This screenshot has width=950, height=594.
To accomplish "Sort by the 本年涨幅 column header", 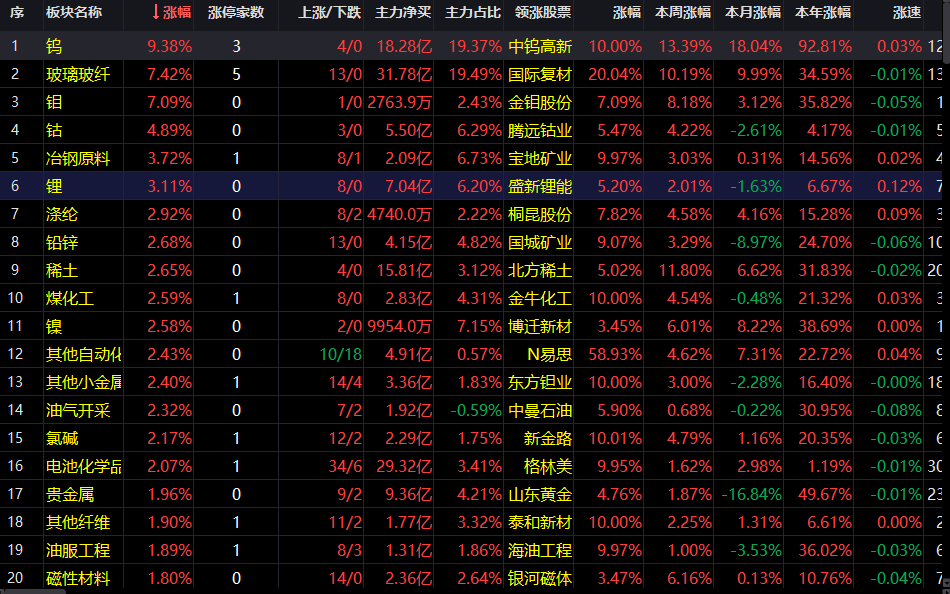I will tap(823, 12).
